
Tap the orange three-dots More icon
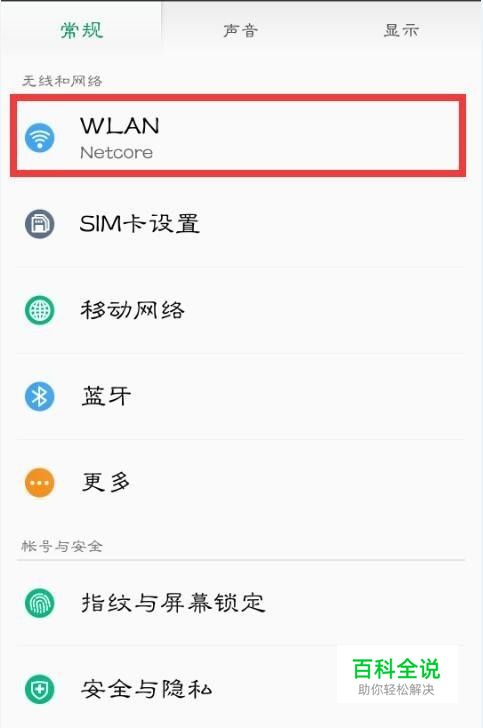39,482
